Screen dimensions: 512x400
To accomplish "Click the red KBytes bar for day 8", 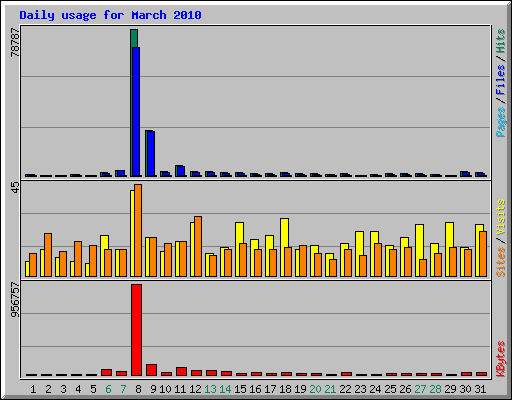I will [136, 330].
